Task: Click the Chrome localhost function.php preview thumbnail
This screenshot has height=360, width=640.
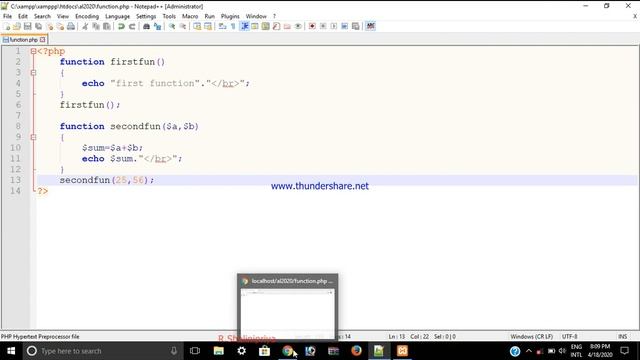Action: [x=287, y=308]
